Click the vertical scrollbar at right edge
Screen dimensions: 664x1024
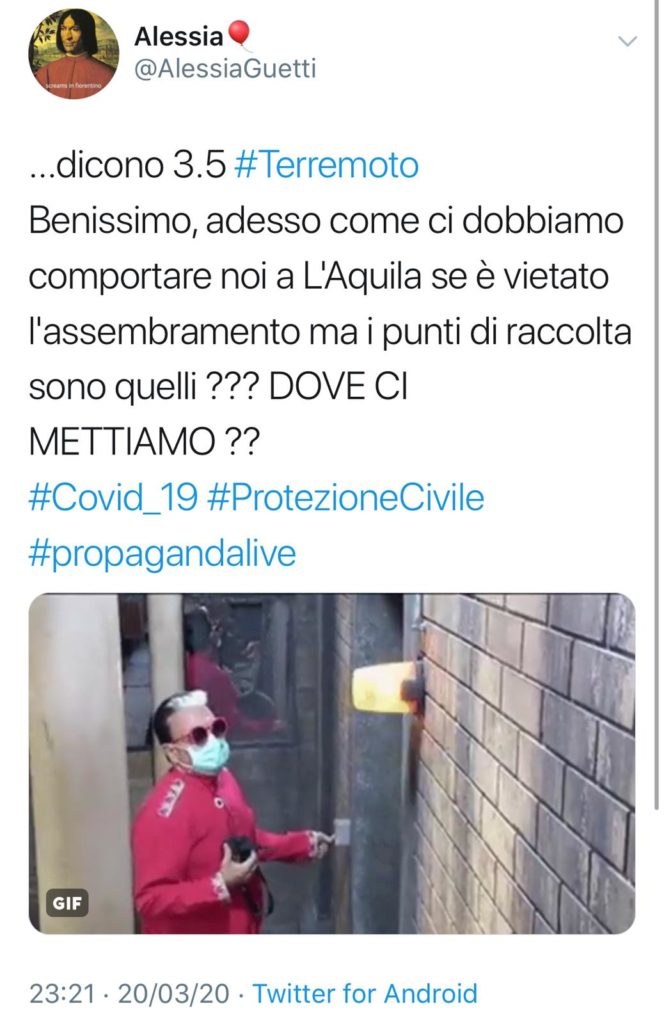[656, 405]
